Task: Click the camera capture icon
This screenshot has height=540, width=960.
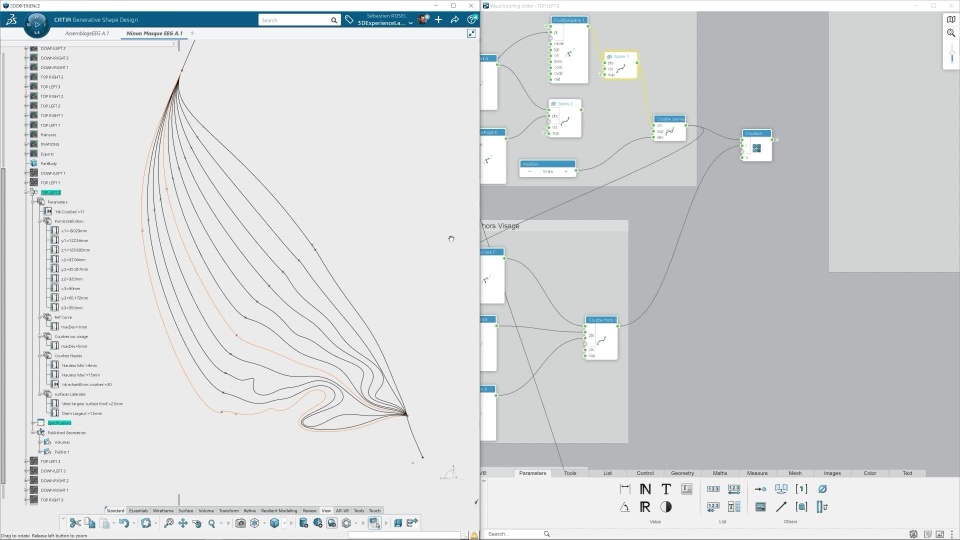Action: 241,523
